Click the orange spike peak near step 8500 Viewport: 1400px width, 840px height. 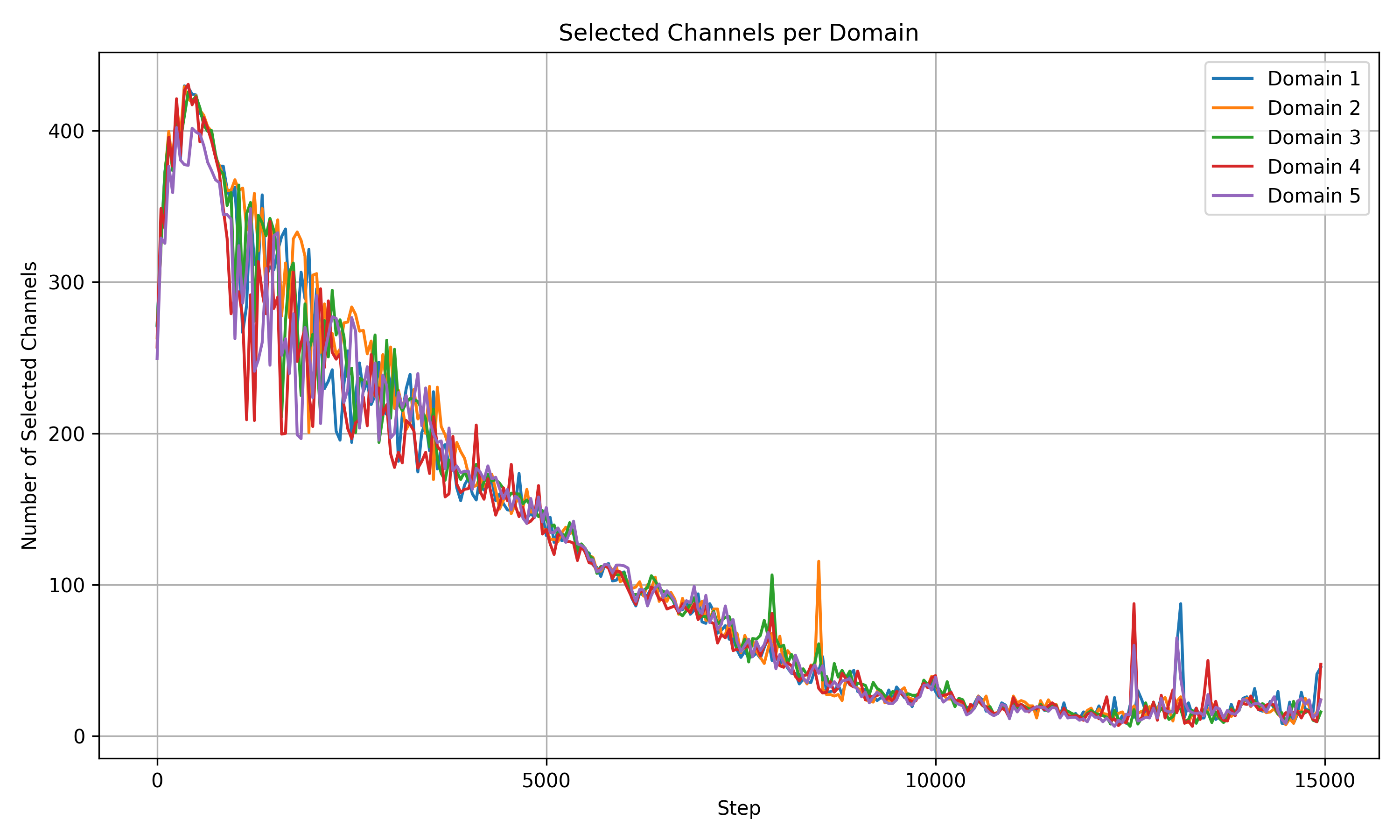coord(818,562)
